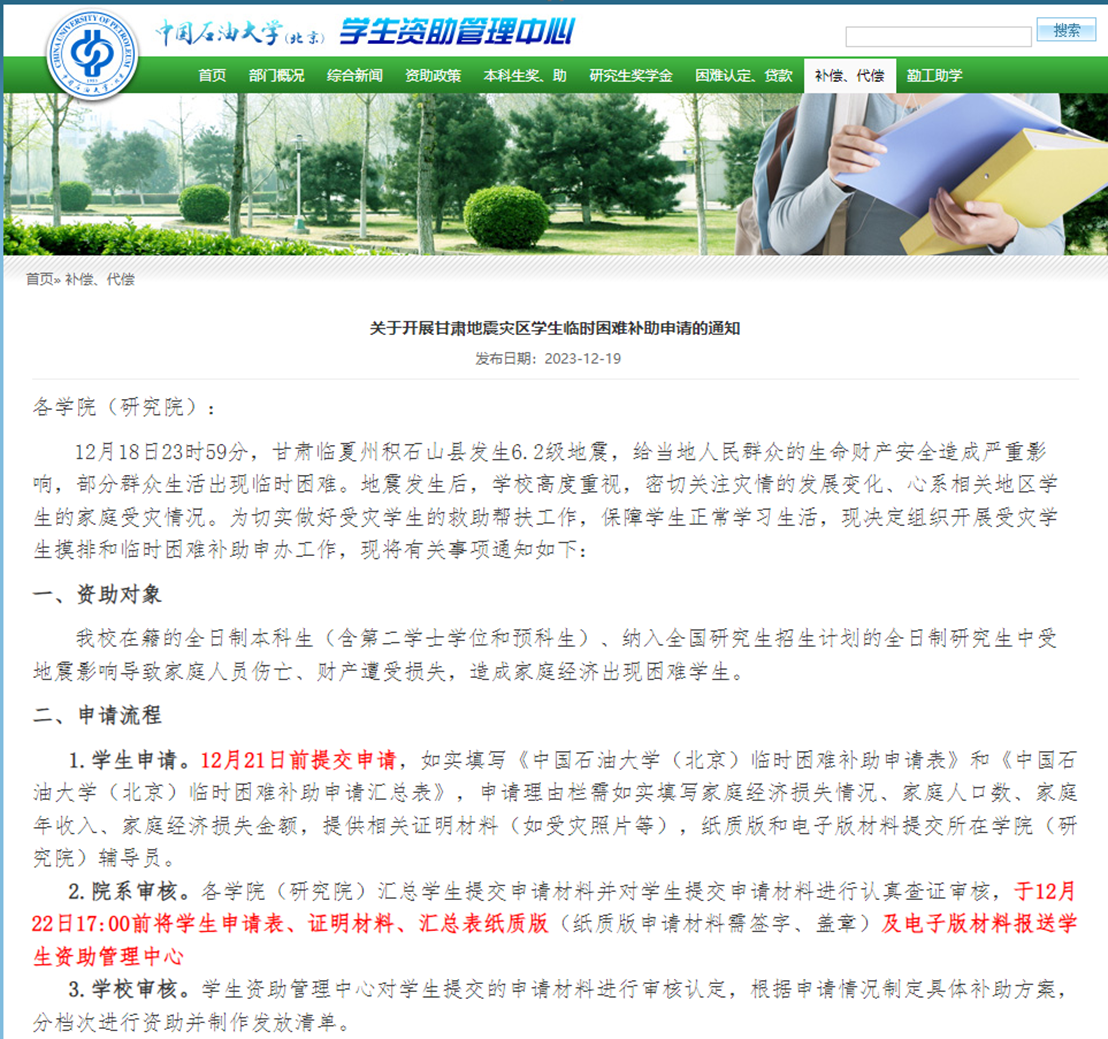Image resolution: width=1108 pixels, height=1039 pixels.
Task: Go to 首页 in the green navigation bar
Action: click(212, 75)
